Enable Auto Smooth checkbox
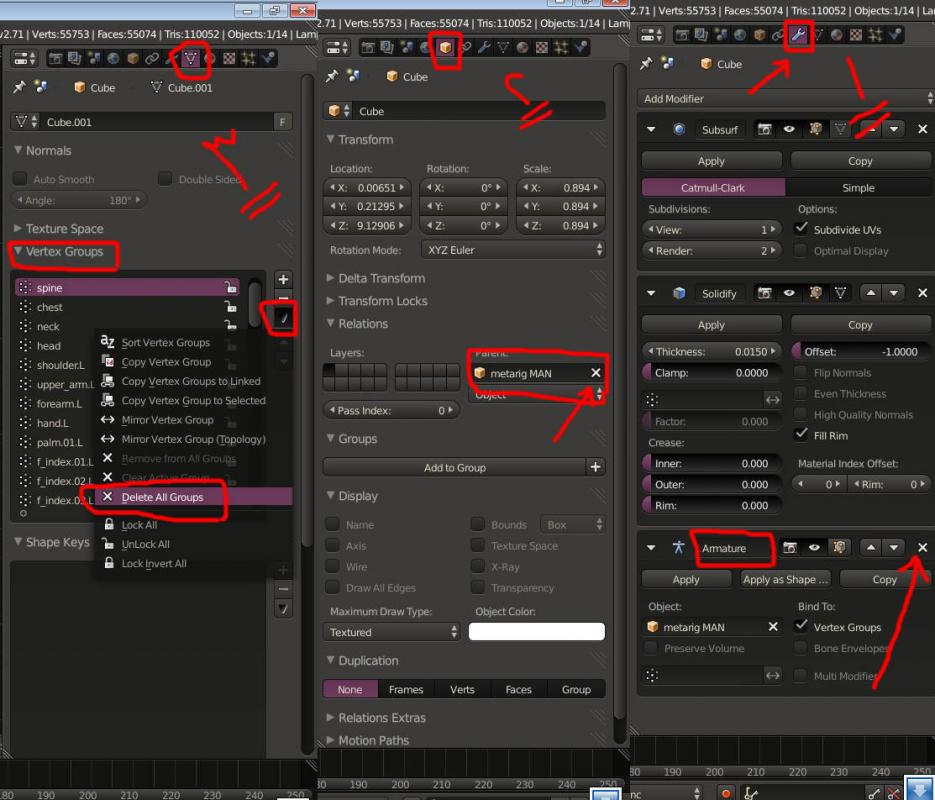Screen dimensions: 935x800 20,179
